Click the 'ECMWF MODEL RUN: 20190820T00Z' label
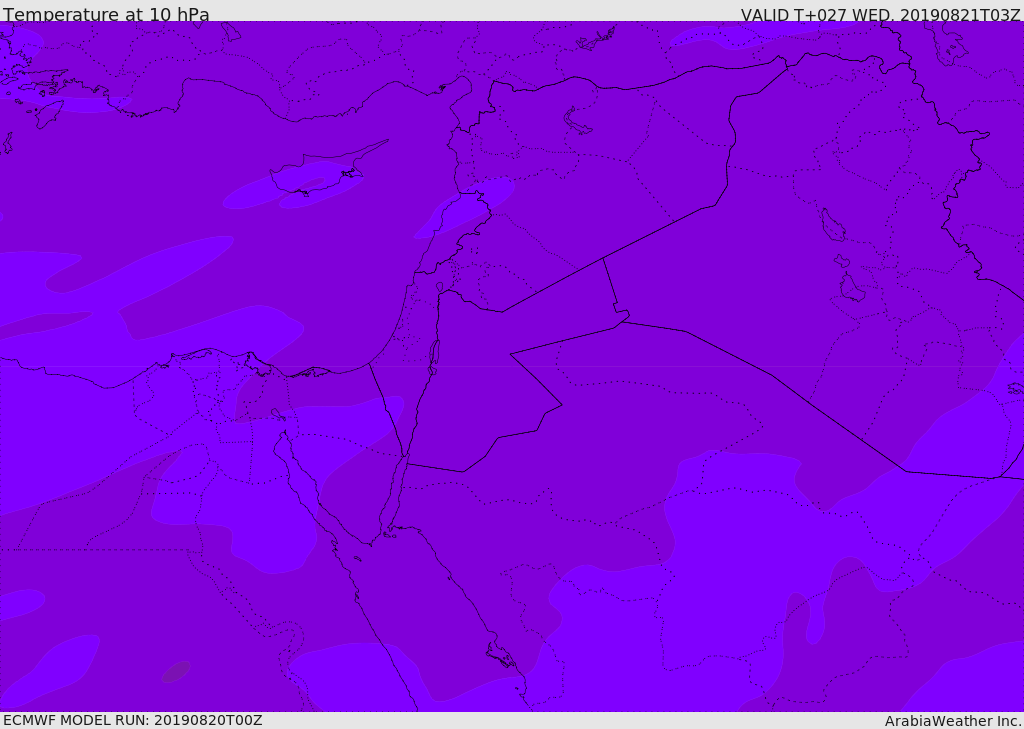The width and height of the screenshot is (1024, 729). (x=133, y=720)
